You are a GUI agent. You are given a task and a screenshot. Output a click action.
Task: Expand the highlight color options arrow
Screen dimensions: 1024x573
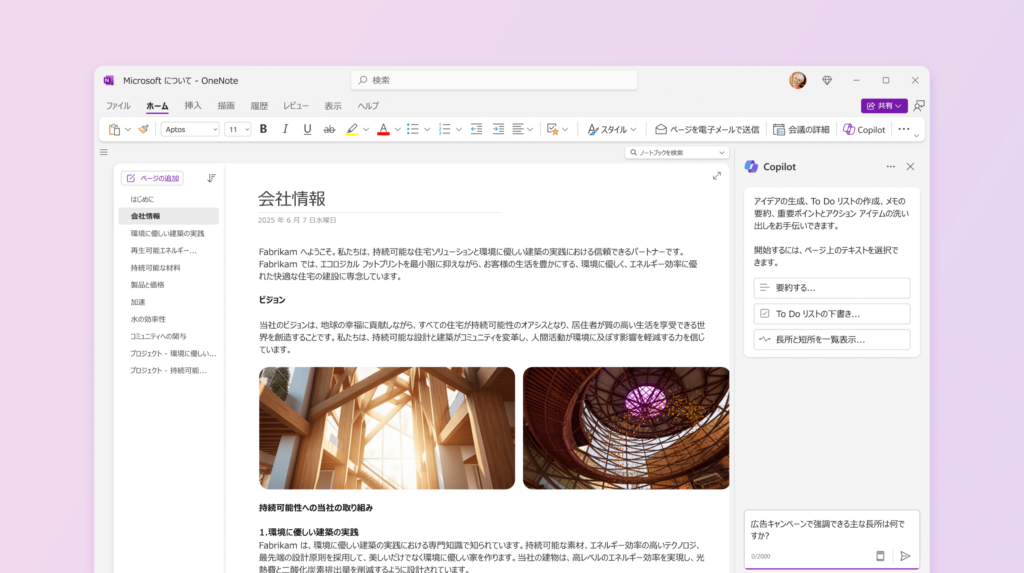[366, 129]
